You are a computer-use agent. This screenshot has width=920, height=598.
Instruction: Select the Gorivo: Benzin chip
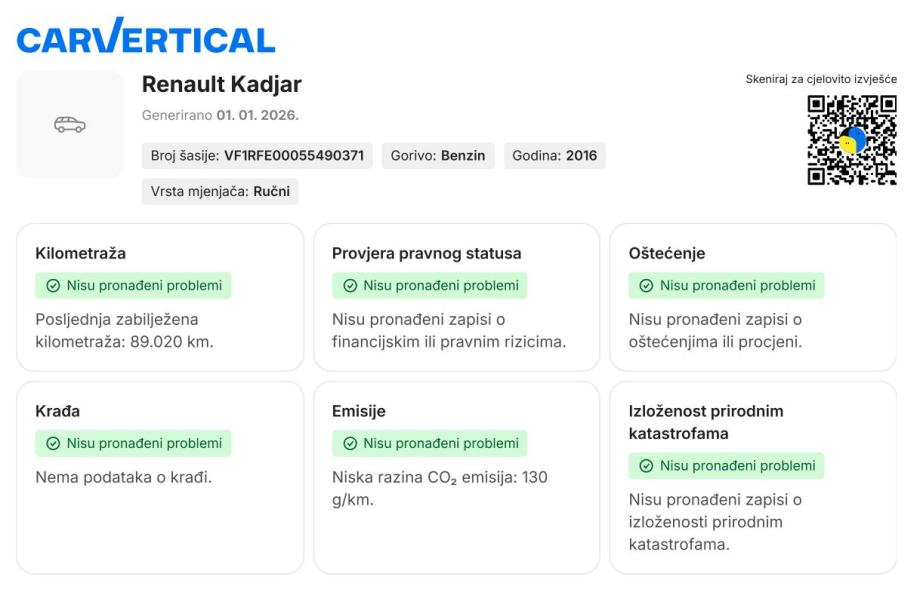[x=438, y=156]
